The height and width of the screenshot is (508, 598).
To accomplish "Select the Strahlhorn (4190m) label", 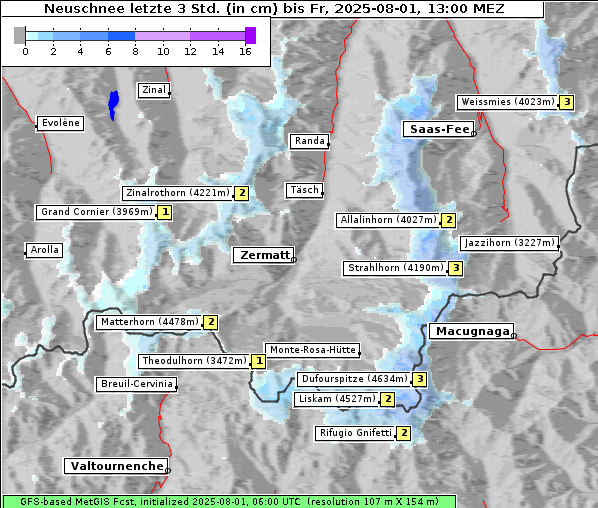I will 395,268.
